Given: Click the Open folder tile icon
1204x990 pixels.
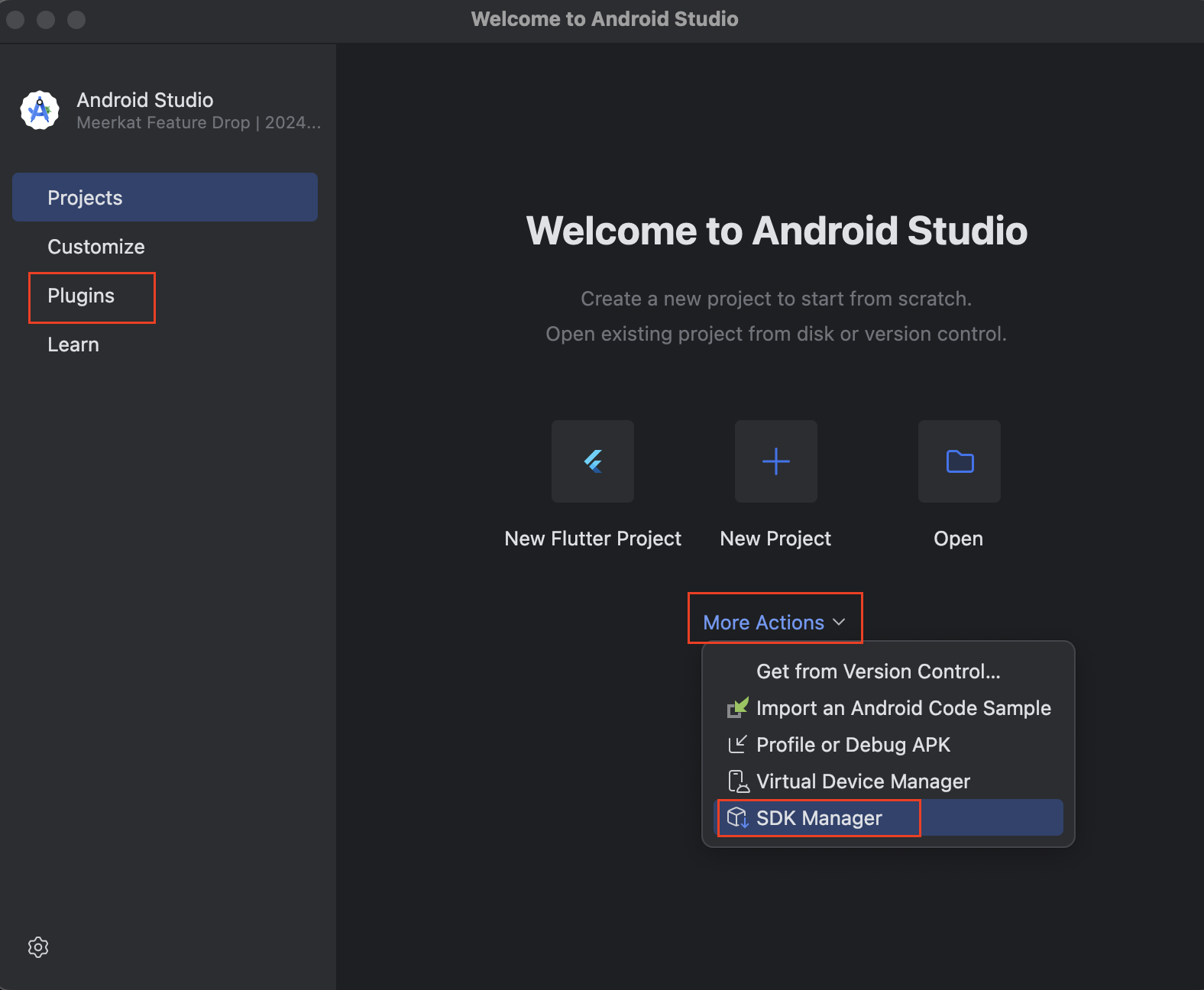Looking at the screenshot, I should [x=960, y=461].
